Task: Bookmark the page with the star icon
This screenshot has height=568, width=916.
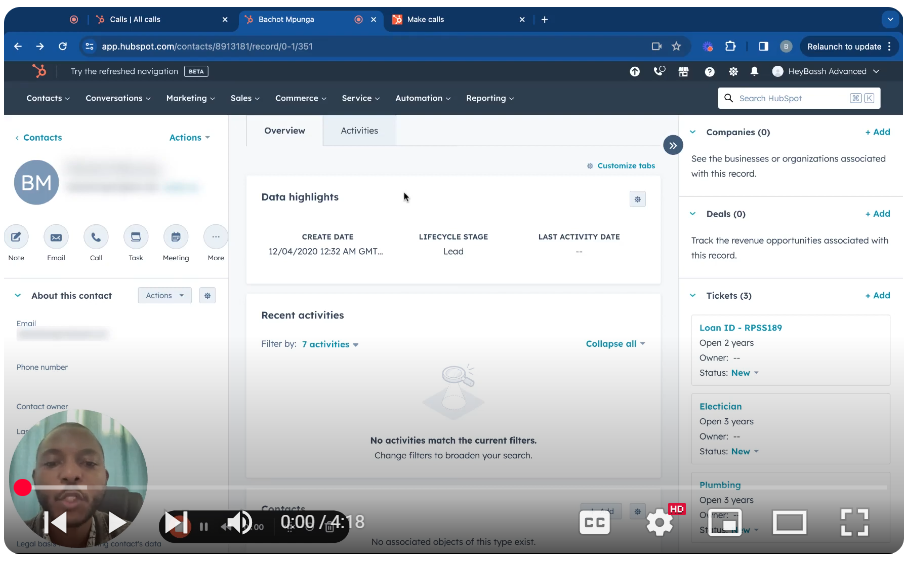Action: [676, 46]
